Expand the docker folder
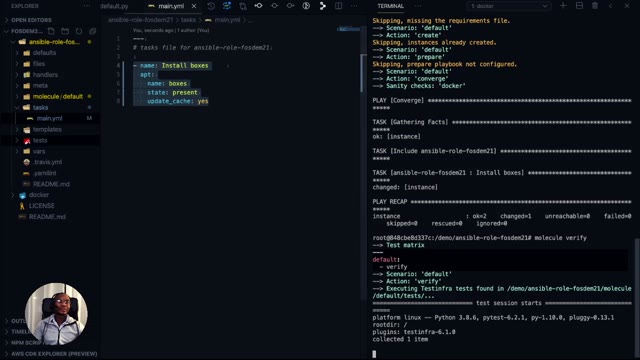Viewport: 640px width, 360px height. [39, 195]
